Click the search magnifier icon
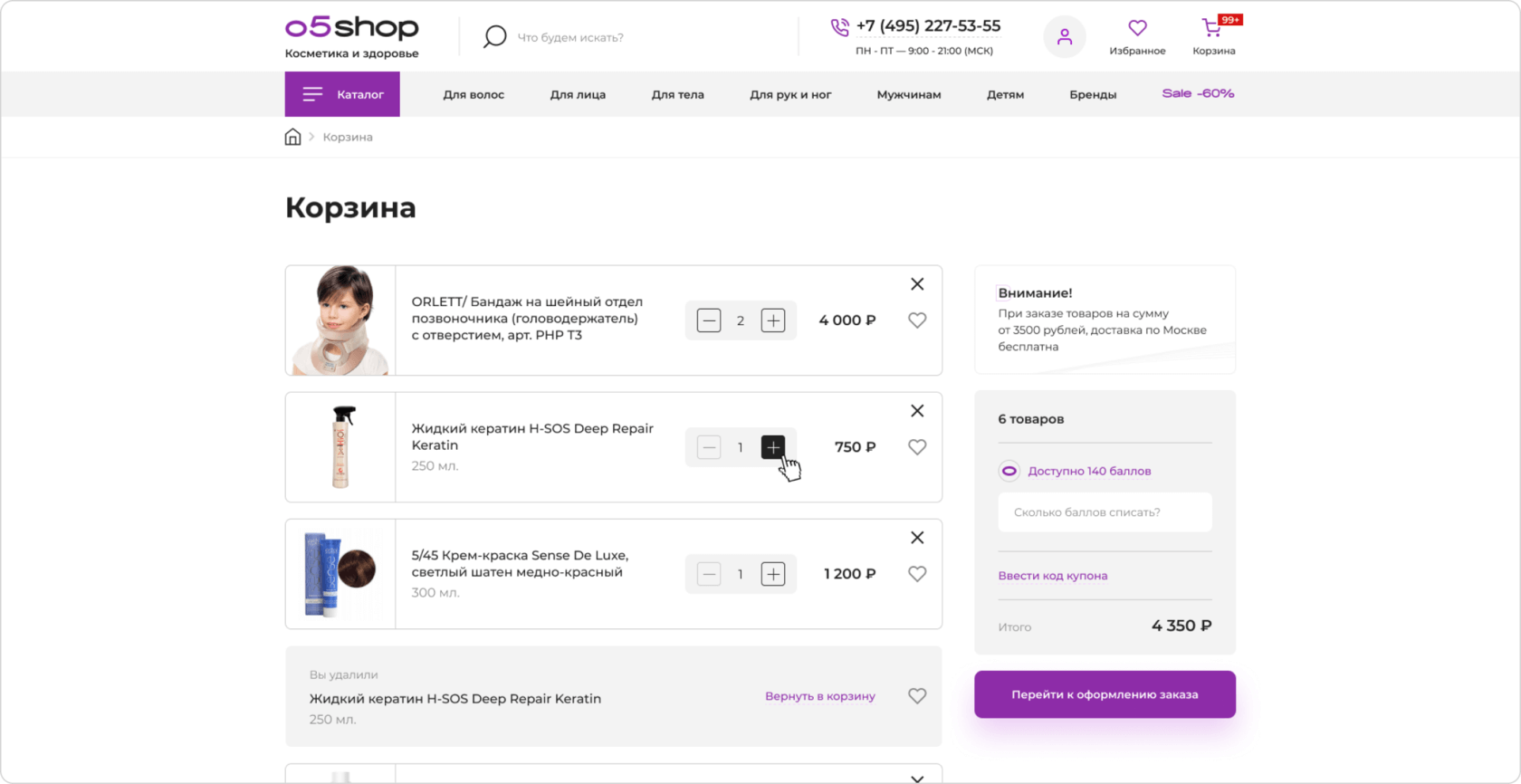 point(494,37)
